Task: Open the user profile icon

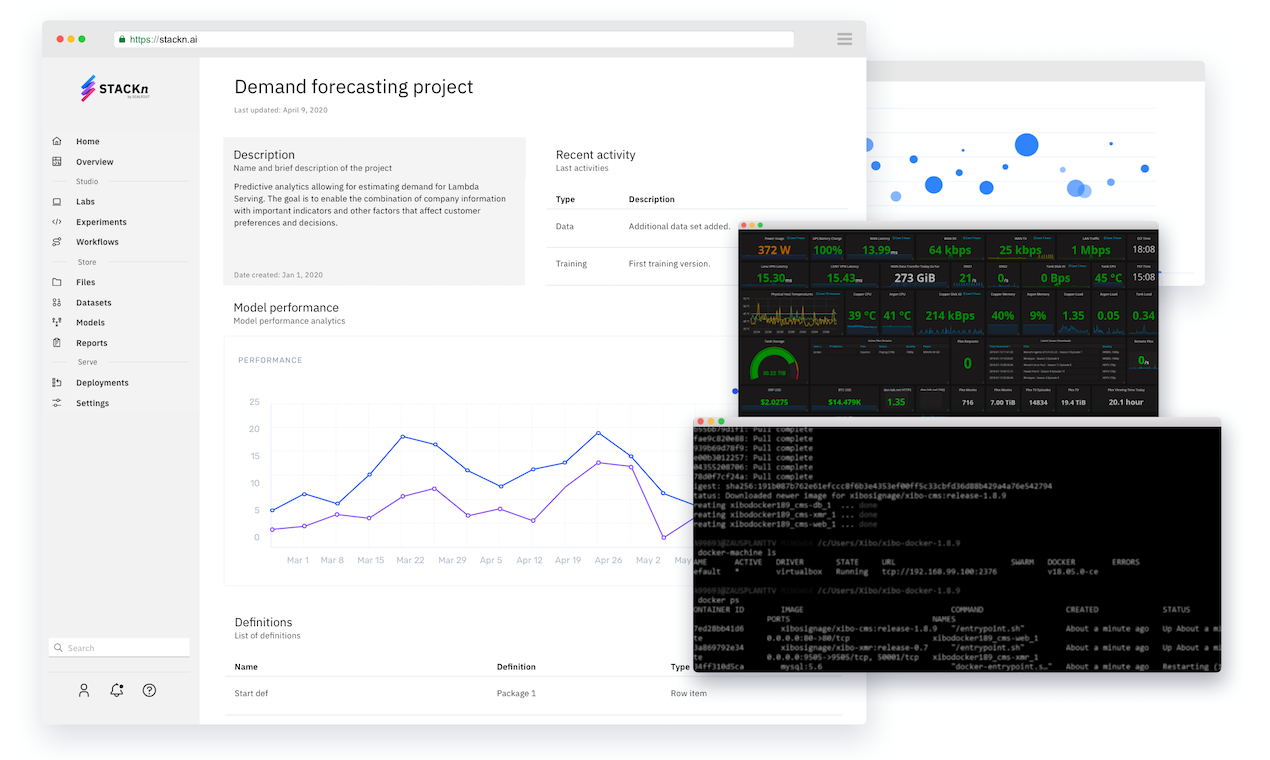Action: pos(84,690)
